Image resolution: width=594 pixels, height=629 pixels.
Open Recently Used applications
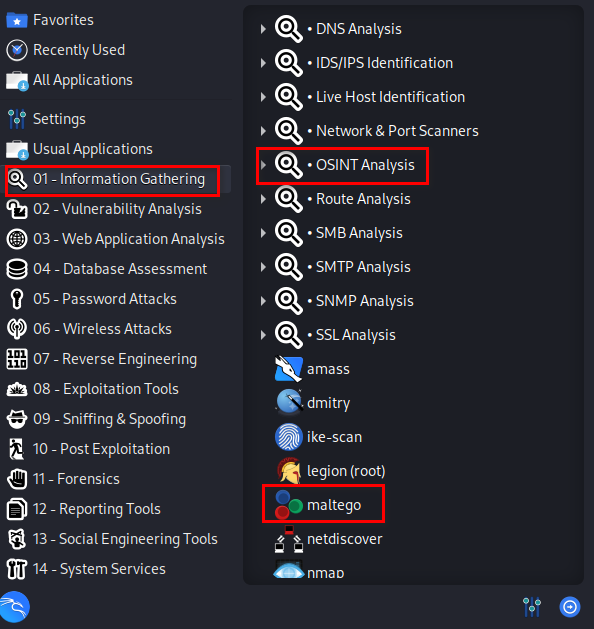click(x=116, y=50)
